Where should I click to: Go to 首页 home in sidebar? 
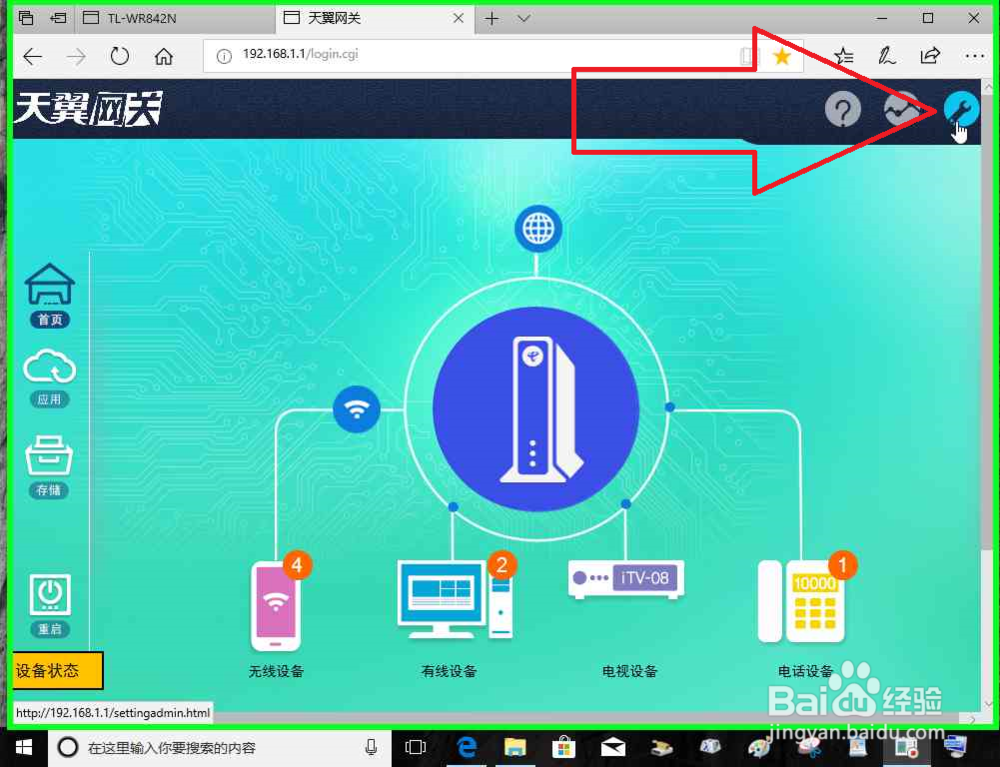pos(50,295)
